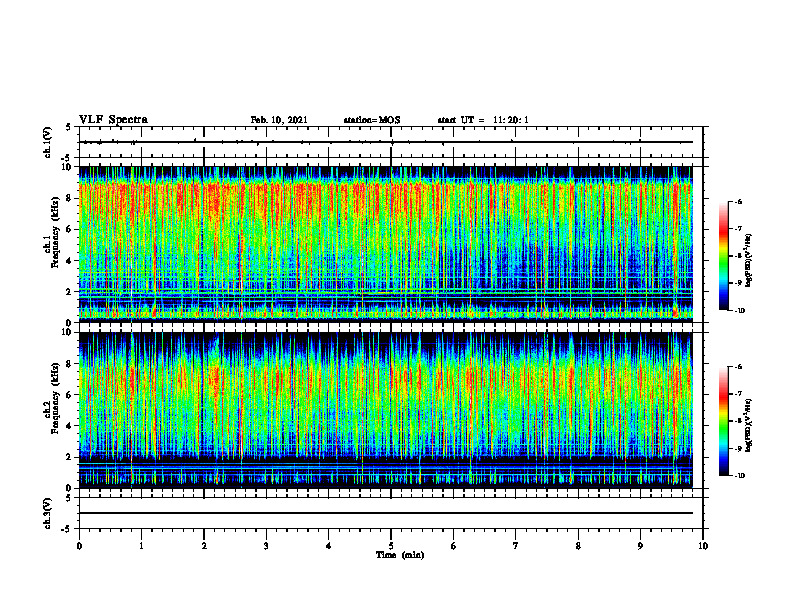Click the 'Time (min)' axis label
Viewport: 792px width, 612px height.
(x=400, y=555)
